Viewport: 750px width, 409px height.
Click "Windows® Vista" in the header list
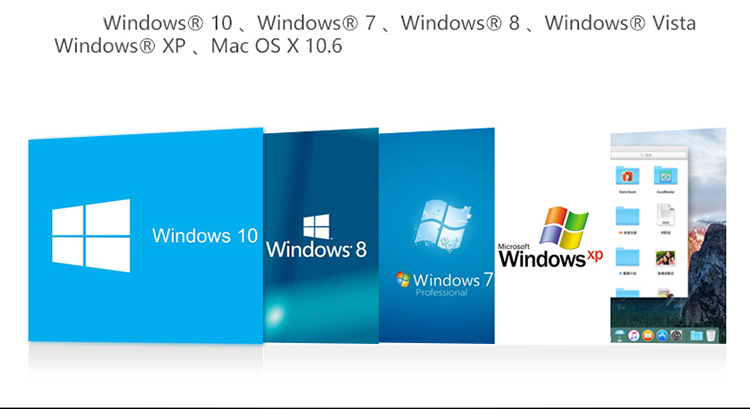[x=620, y=22]
